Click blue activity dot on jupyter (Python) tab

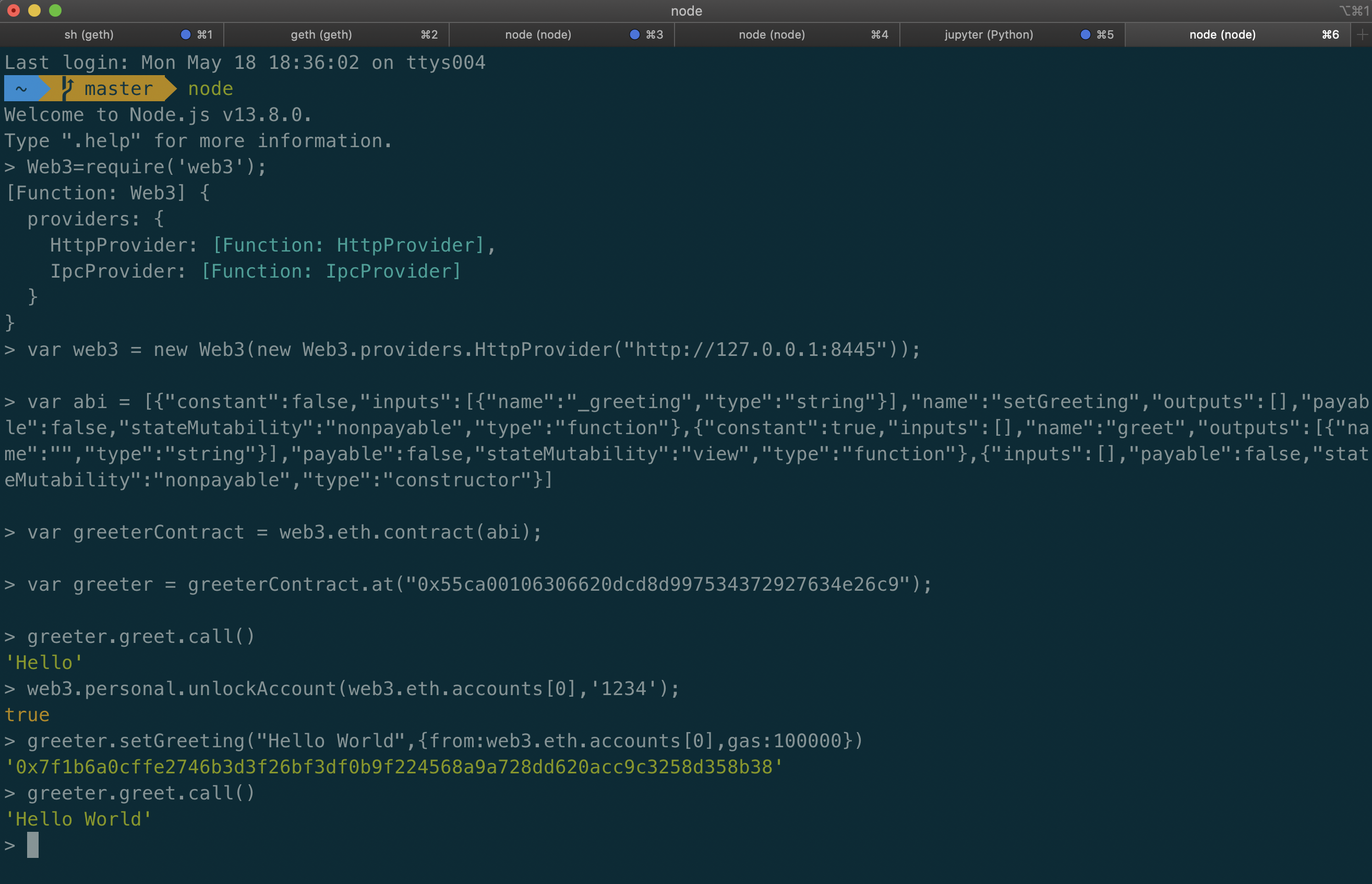tap(1085, 34)
